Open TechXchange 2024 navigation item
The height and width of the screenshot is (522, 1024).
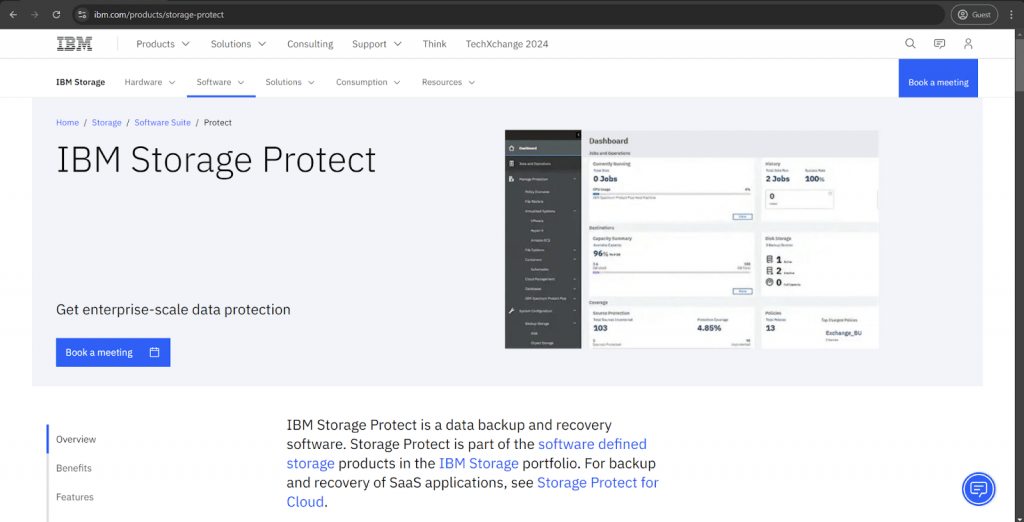pyautogui.click(x=507, y=44)
